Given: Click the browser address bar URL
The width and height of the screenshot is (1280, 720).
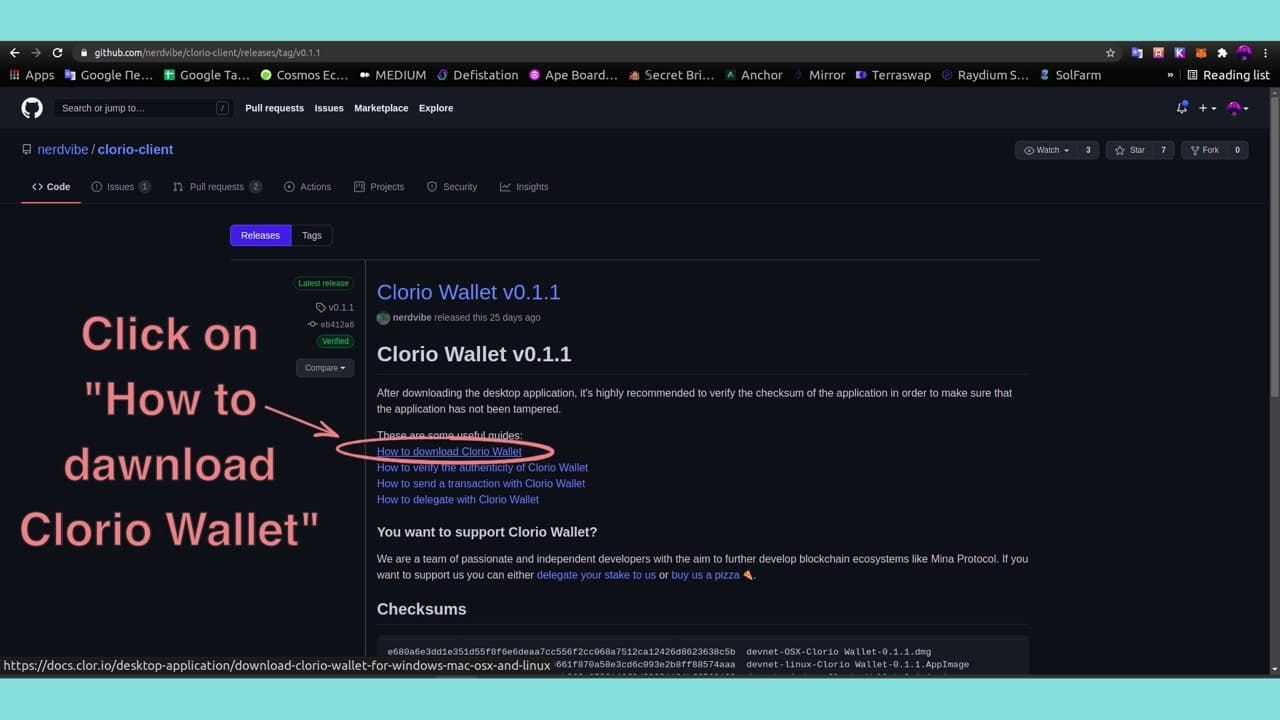Looking at the screenshot, I should 207,53.
